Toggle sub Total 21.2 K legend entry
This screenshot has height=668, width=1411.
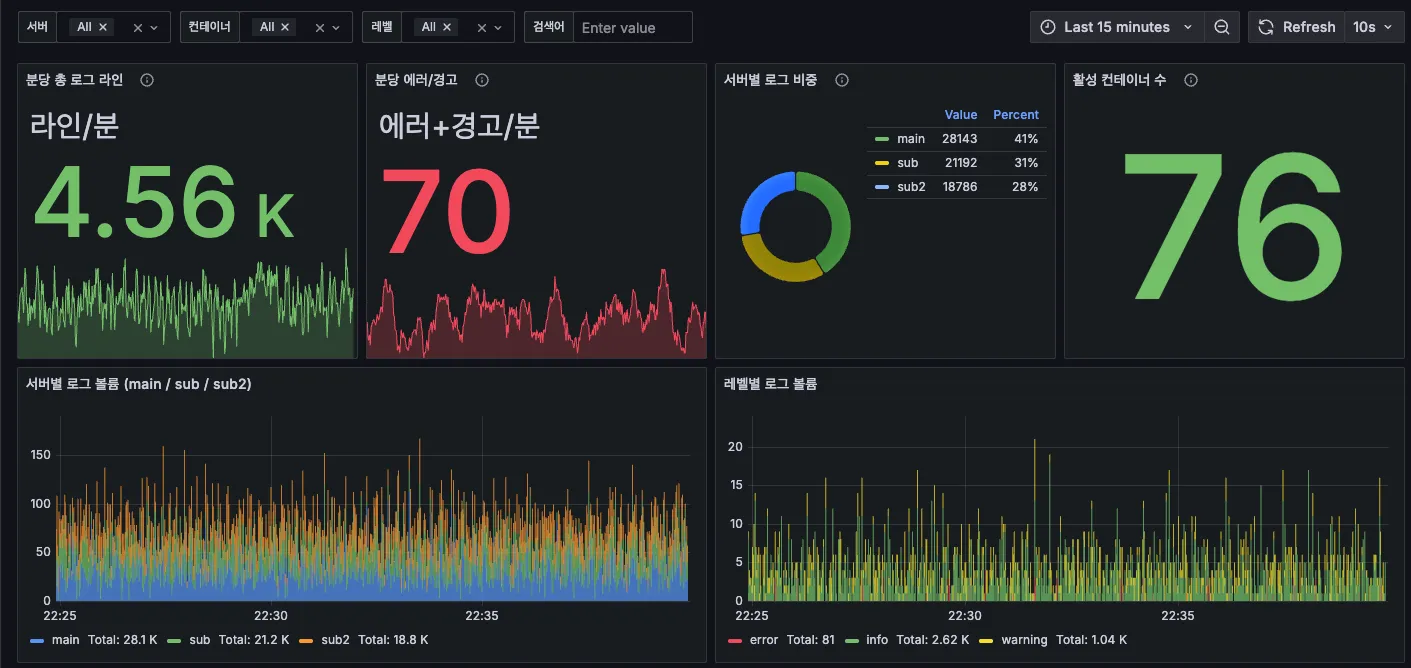tap(229, 640)
